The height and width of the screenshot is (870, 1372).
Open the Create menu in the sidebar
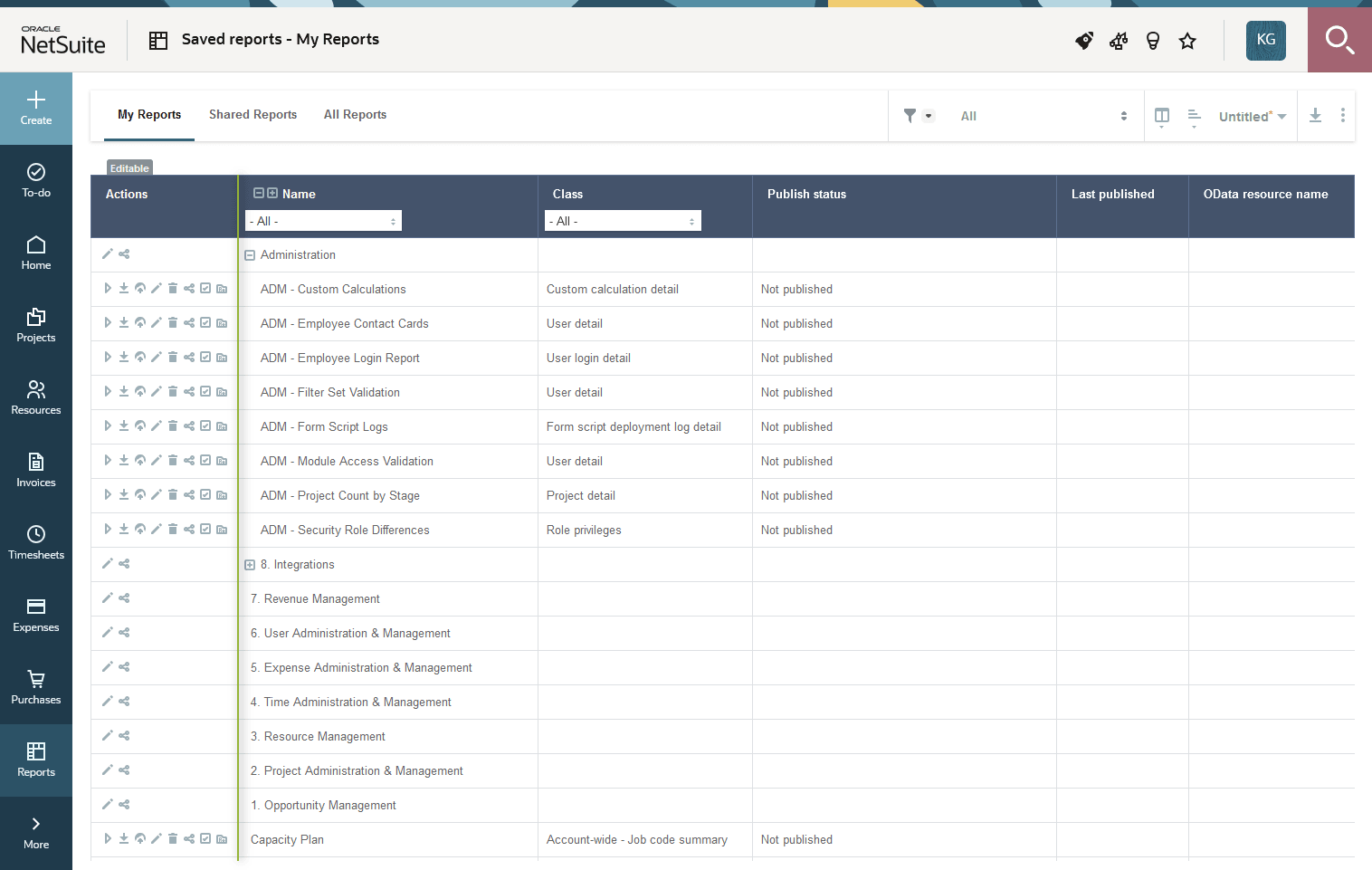coord(36,109)
